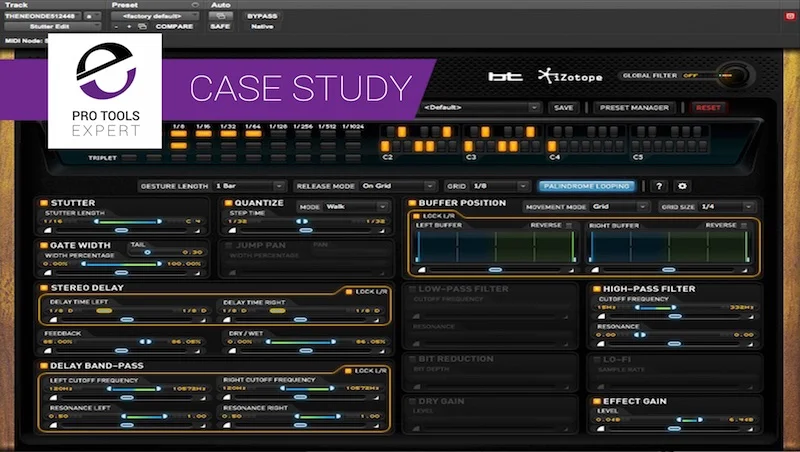Click the lit 1/64 note light
800x452 pixels.
point(254,134)
